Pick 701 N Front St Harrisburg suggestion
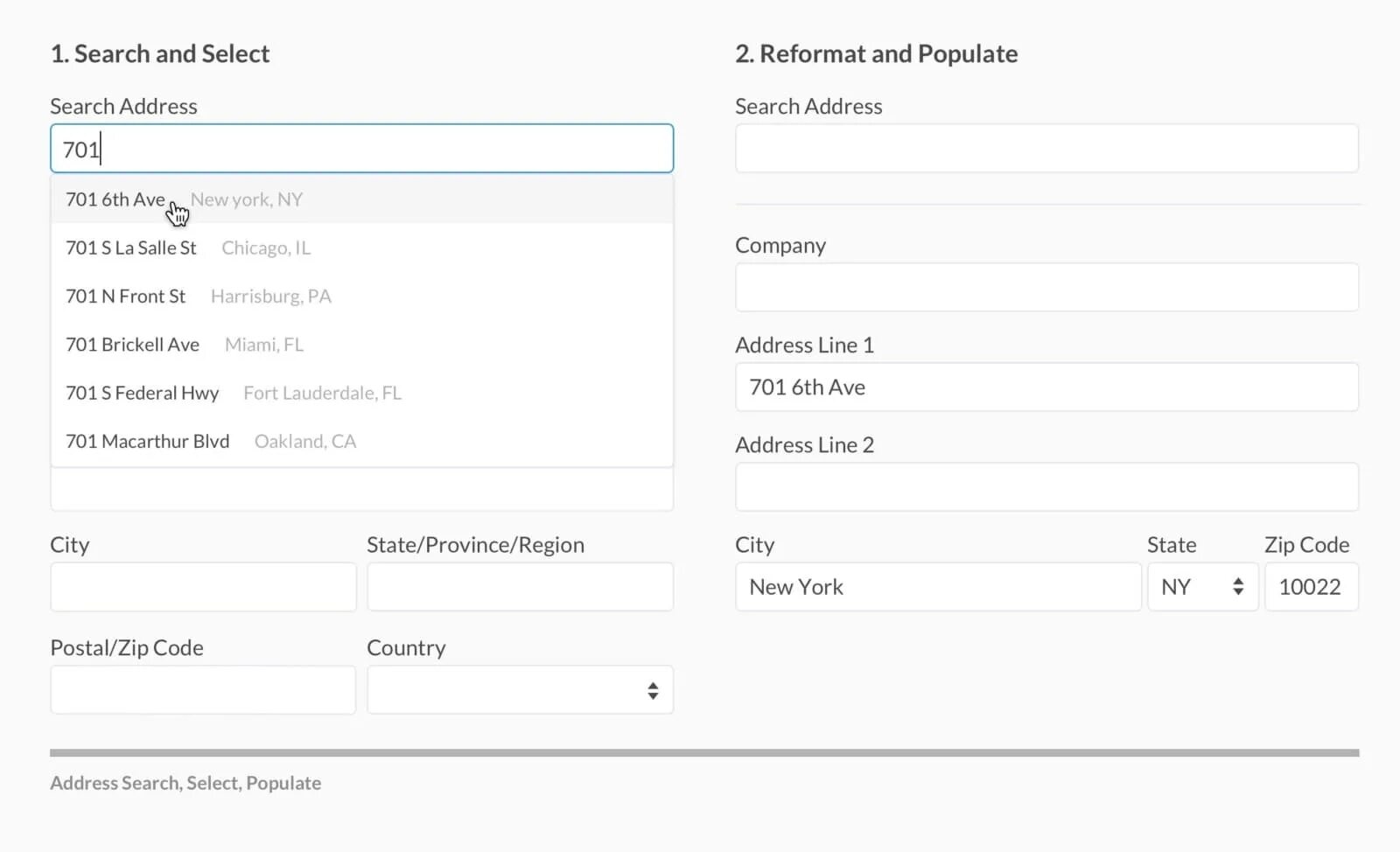The image size is (1400, 852). [198, 297]
